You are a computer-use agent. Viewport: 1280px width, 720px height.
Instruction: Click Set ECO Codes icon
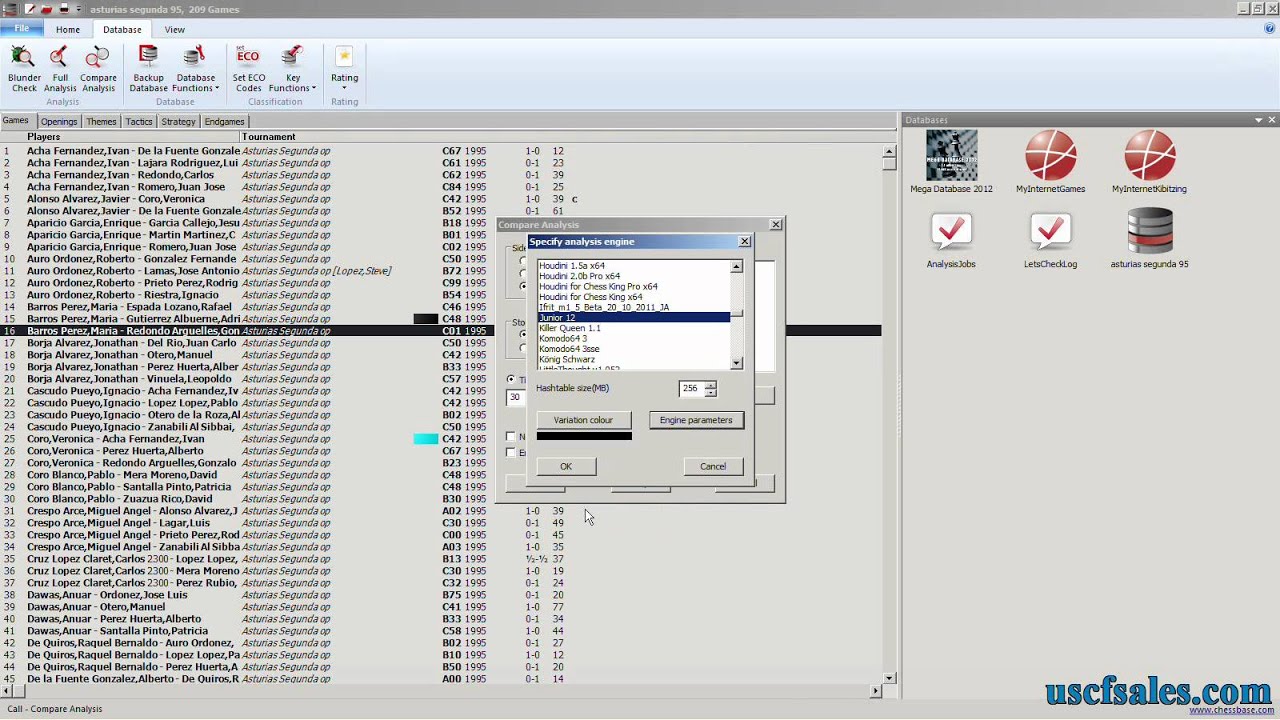248,69
